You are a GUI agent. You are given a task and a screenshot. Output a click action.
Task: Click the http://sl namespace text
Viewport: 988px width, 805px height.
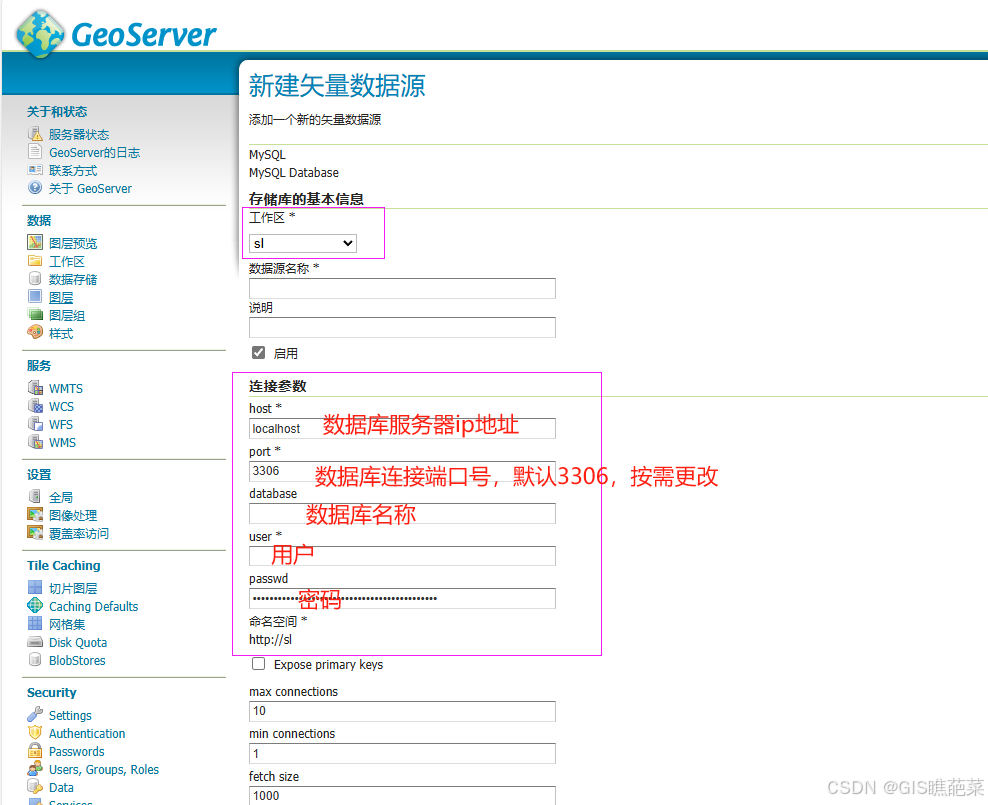click(270, 639)
